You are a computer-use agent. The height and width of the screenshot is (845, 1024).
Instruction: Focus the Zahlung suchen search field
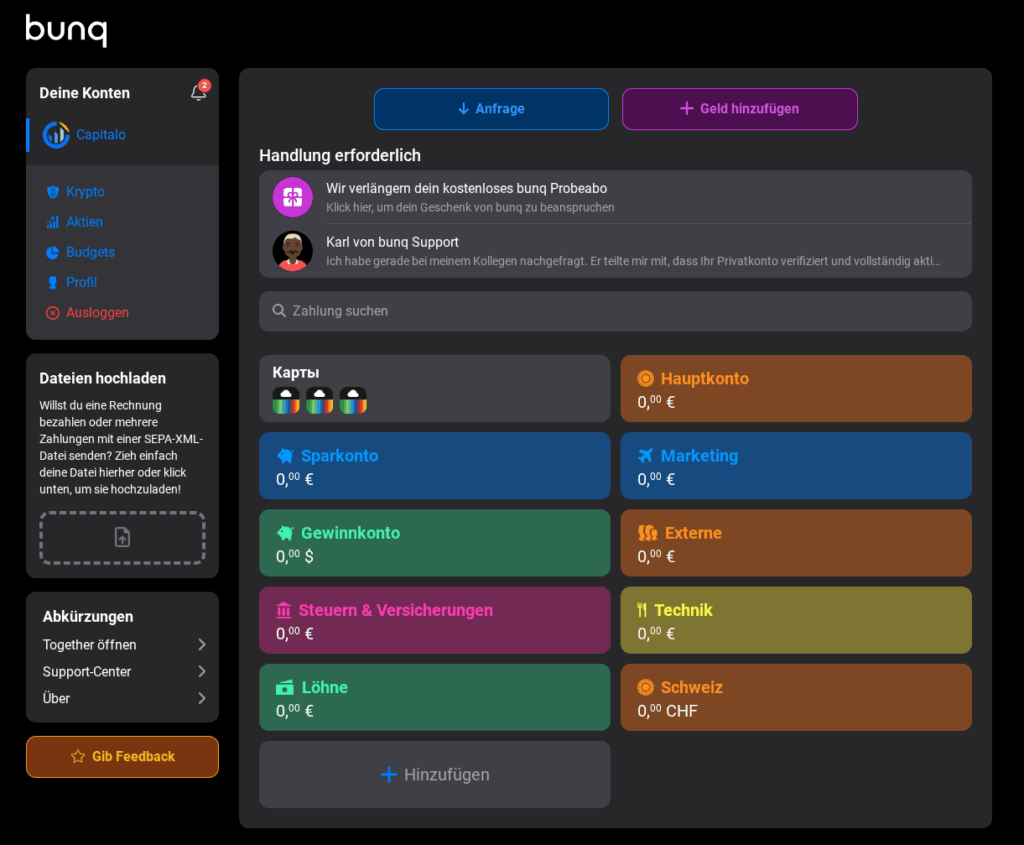pos(615,311)
